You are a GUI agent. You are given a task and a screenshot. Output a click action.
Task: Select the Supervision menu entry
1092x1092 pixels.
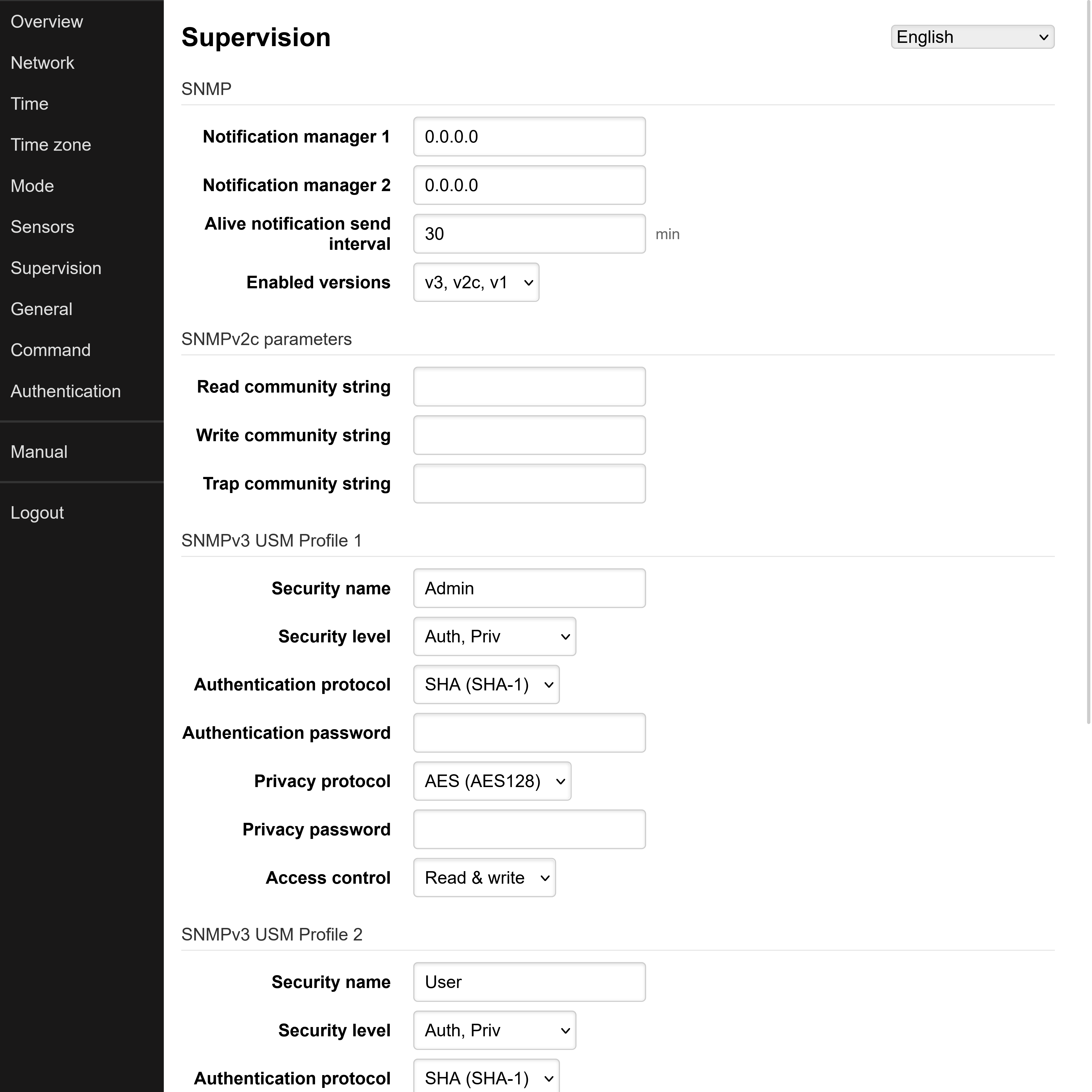coord(55,268)
